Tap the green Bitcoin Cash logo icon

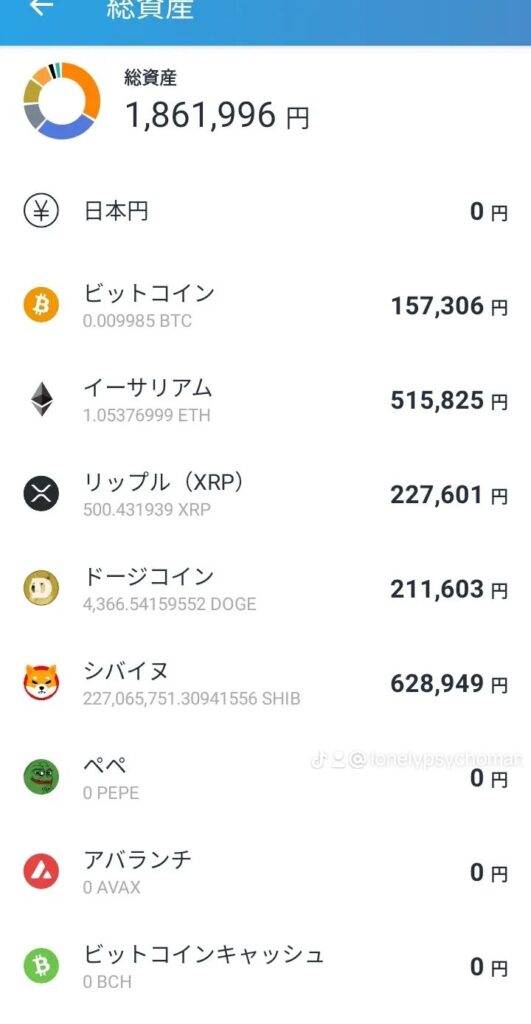[x=41, y=966]
